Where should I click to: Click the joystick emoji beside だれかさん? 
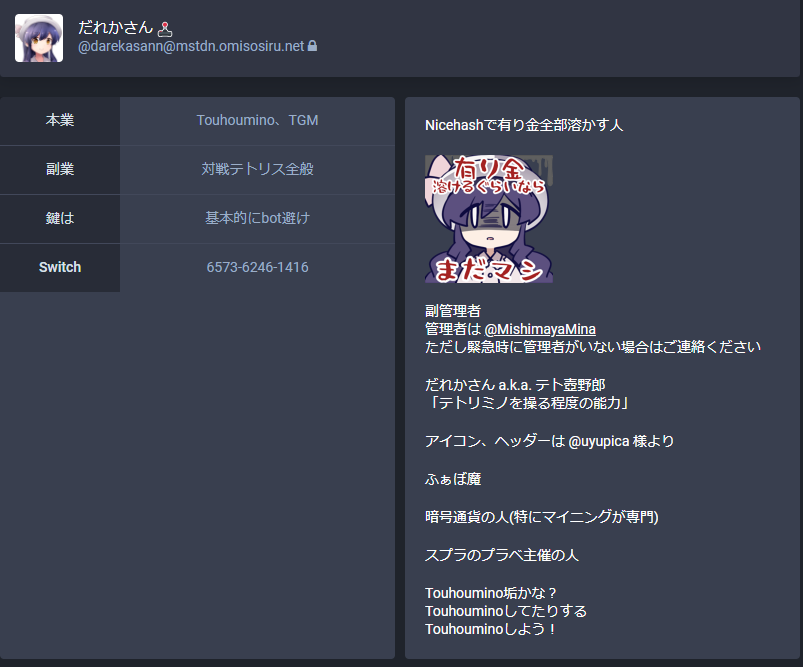coord(165,29)
